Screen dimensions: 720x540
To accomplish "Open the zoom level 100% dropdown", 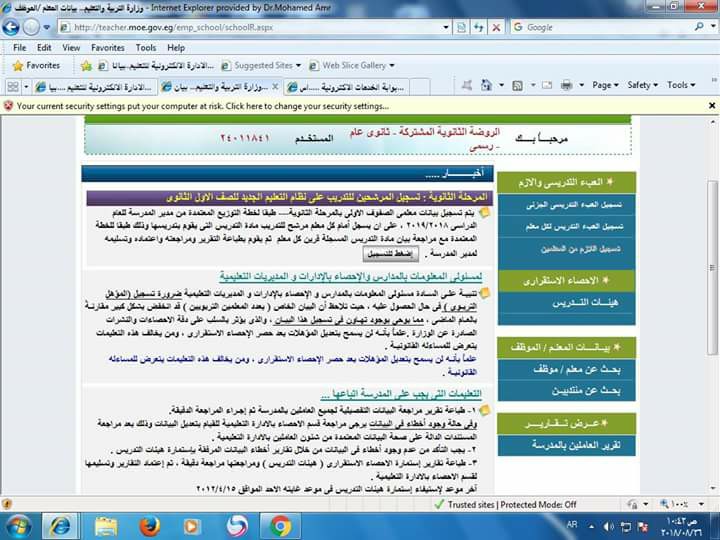I will 690,504.
